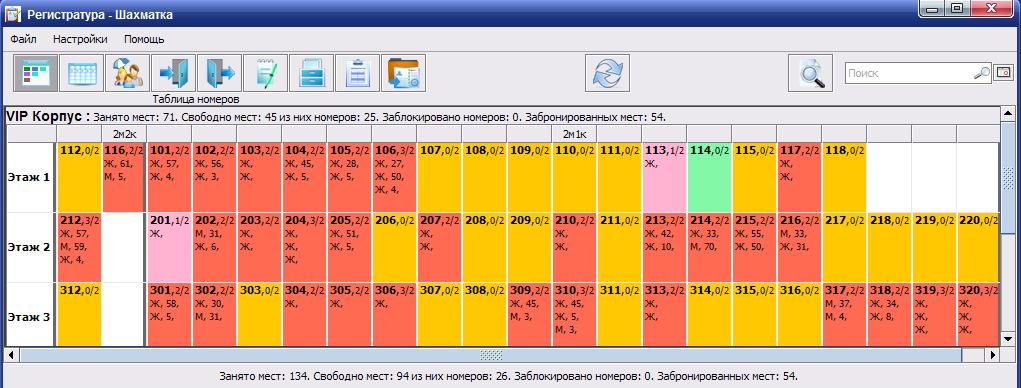Click the refresh arrows button
Screen dimensions: 1021x388
click(x=608, y=73)
